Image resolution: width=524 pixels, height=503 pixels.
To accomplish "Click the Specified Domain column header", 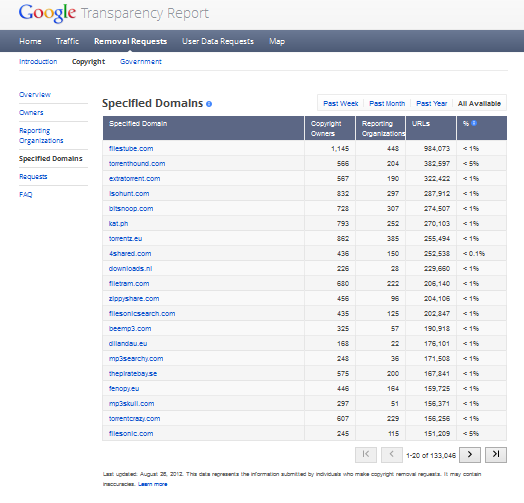I will (x=204, y=128).
